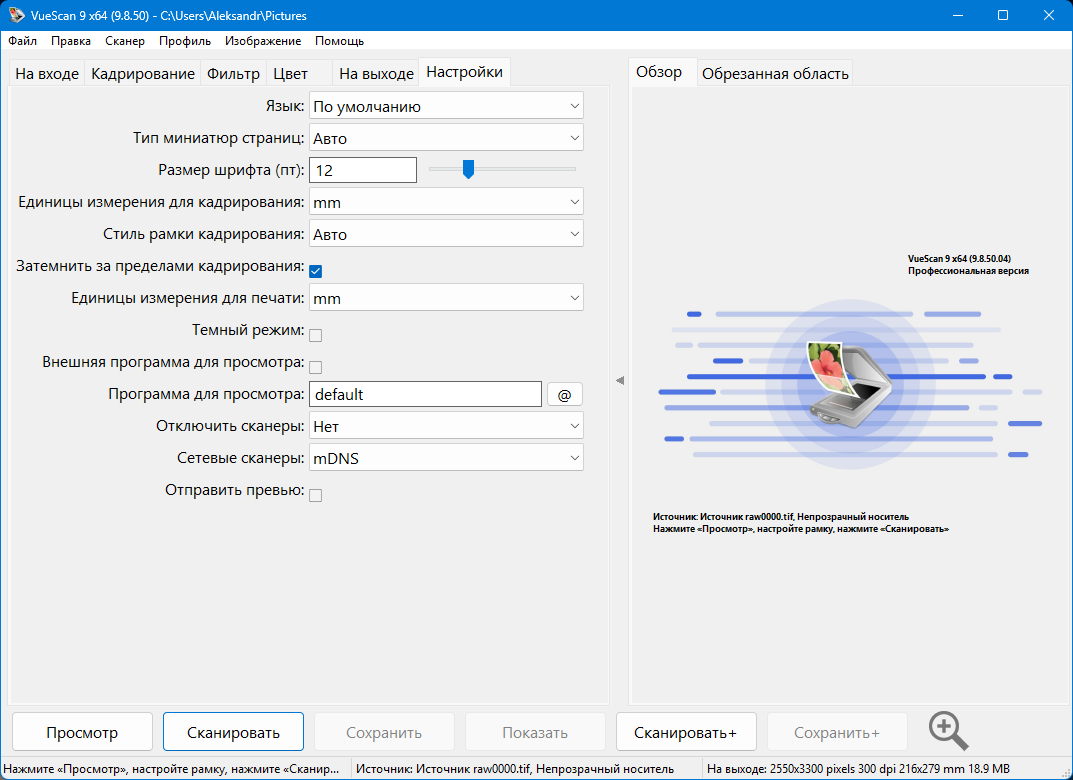Open the Обрезанная область tab

pos(775,74)
